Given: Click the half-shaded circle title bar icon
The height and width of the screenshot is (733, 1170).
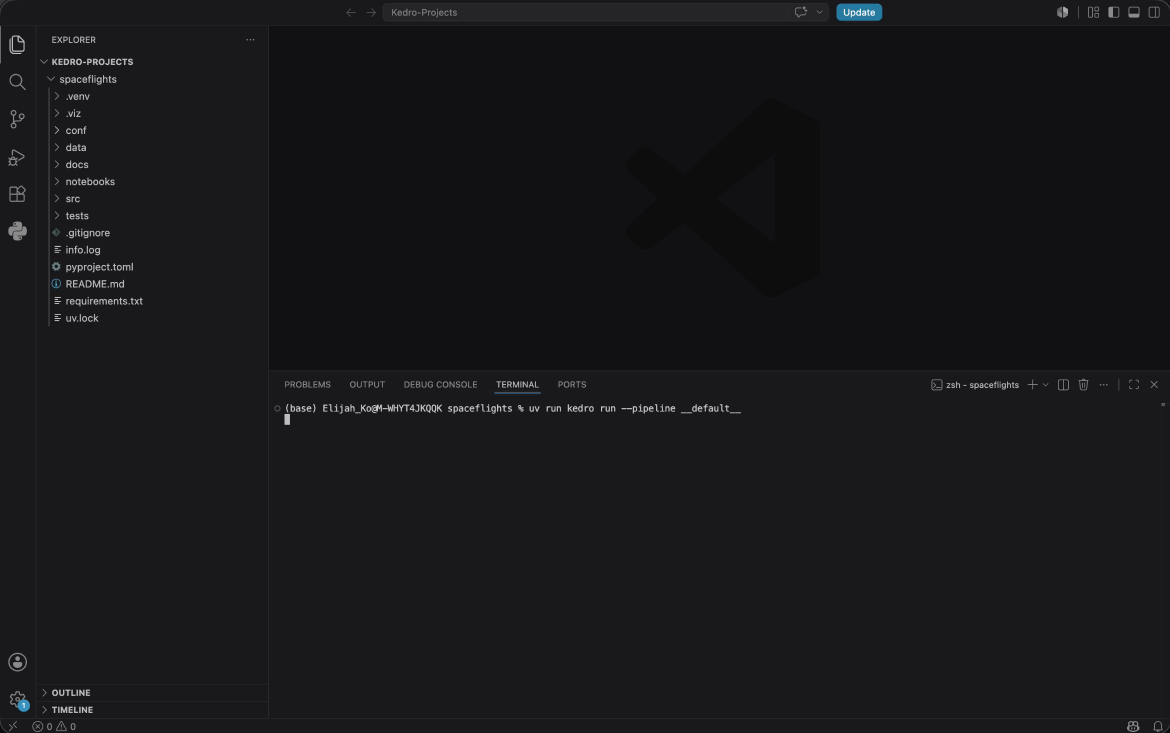Looking at the screenshot, I should tap(1063, 12).
